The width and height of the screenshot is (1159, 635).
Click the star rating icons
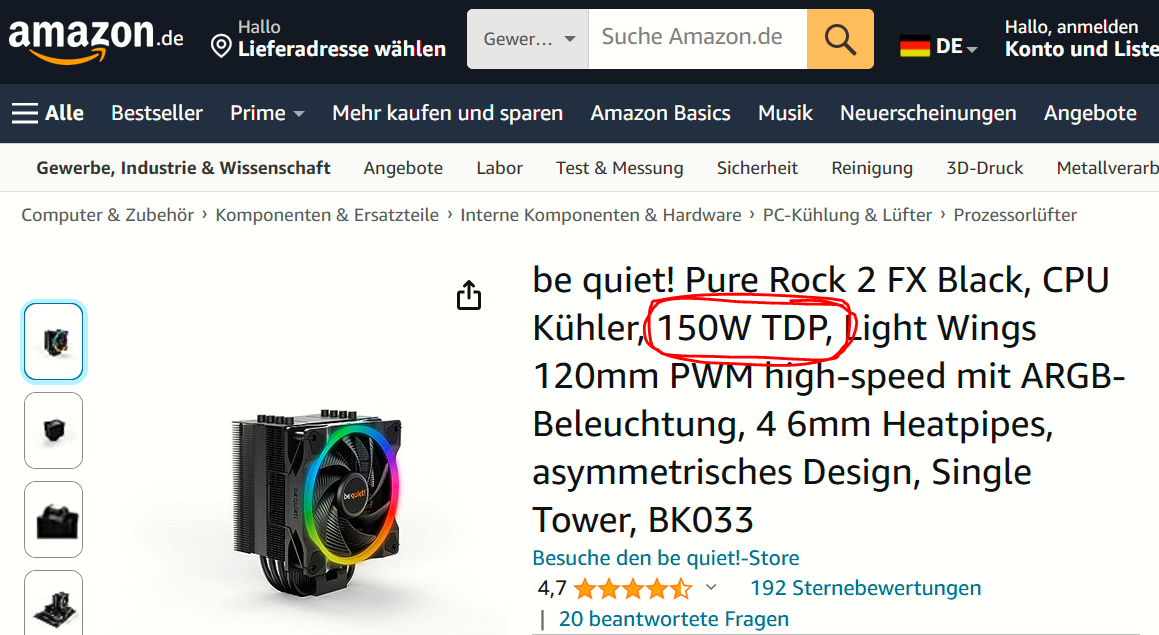tap(633, 588)
